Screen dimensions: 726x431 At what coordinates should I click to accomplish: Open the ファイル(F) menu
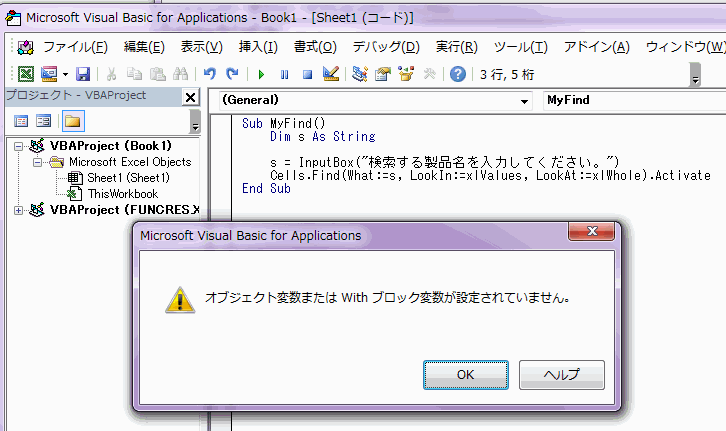click(x=75, y=47)
